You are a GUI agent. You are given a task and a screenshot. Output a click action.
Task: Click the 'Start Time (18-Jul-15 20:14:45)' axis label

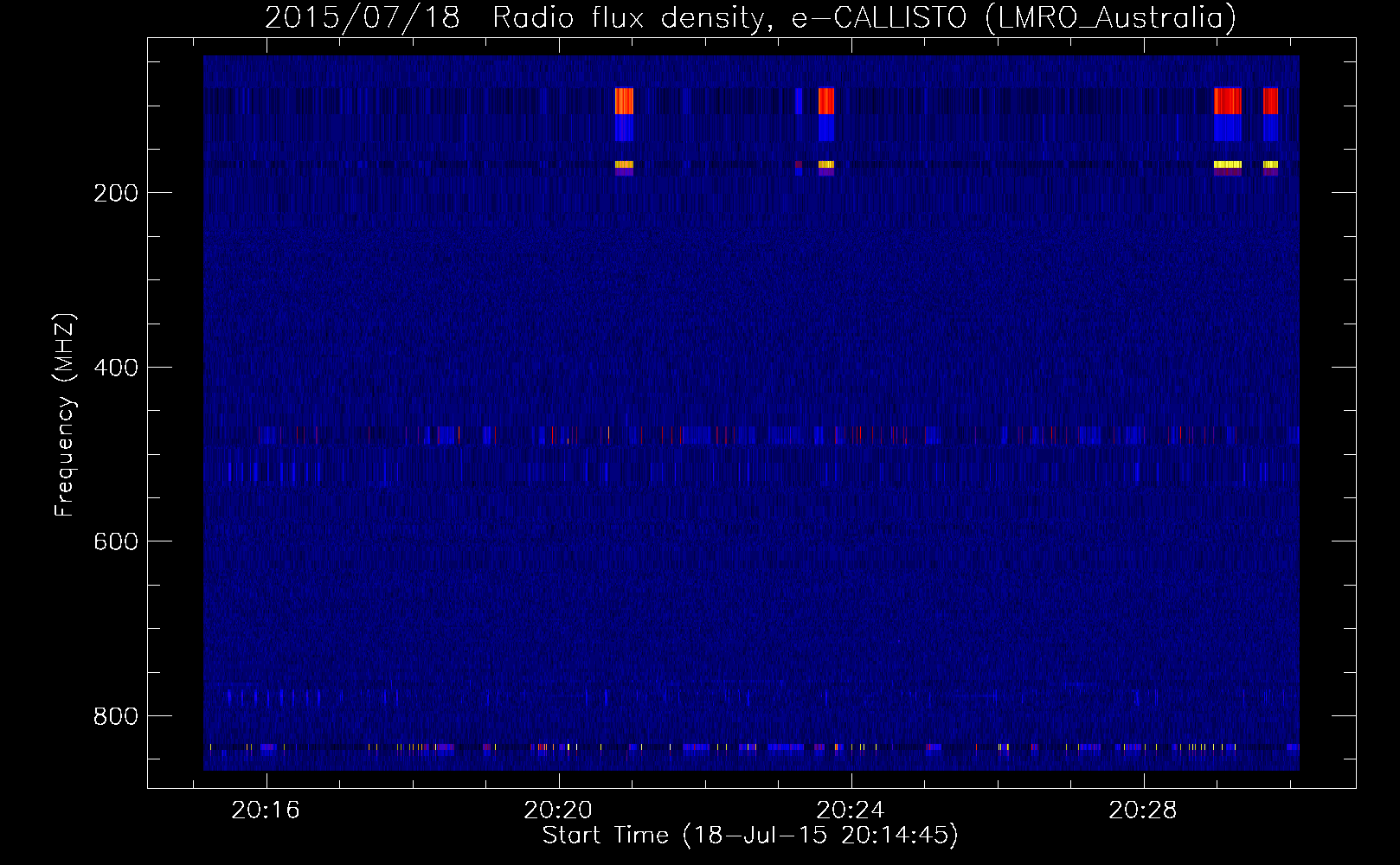[x=750, y=836]
